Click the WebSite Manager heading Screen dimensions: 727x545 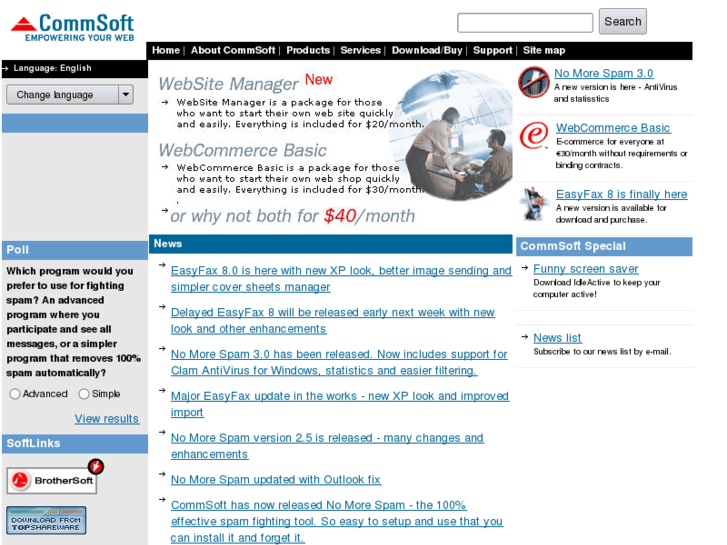[x=228, y=84]
